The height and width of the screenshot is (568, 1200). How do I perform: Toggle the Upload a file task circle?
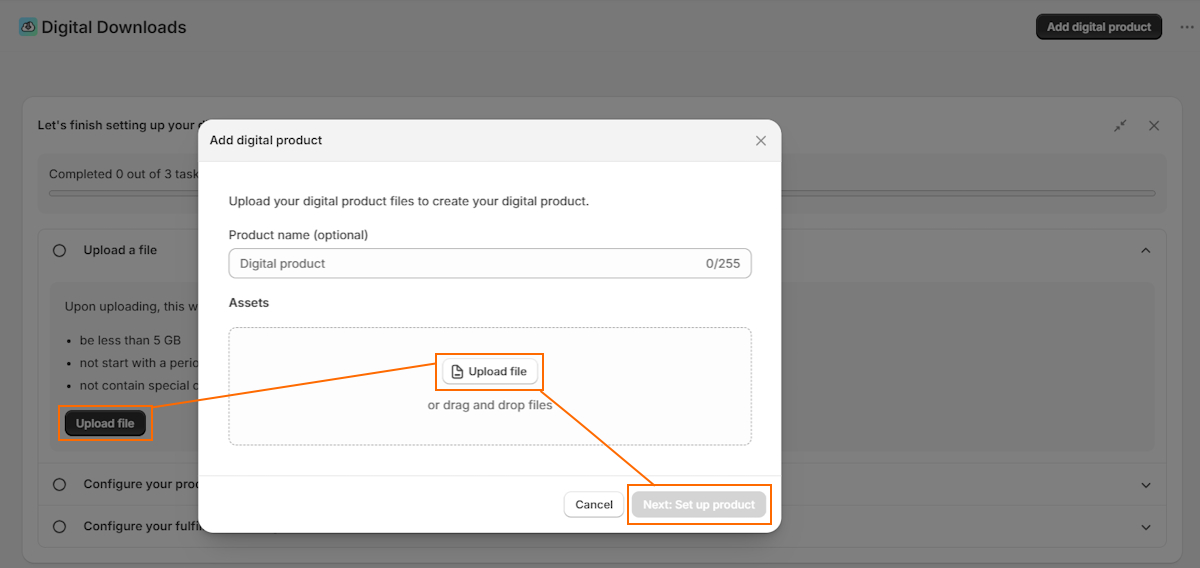(59, 251)
